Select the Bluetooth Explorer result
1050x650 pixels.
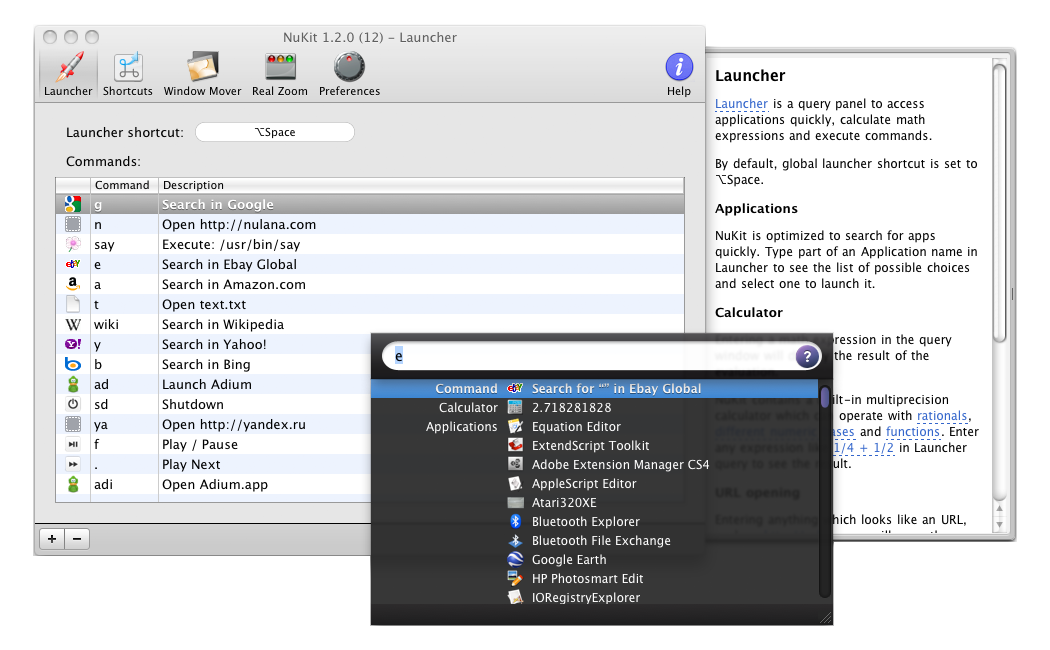click(x=585, y=522)
